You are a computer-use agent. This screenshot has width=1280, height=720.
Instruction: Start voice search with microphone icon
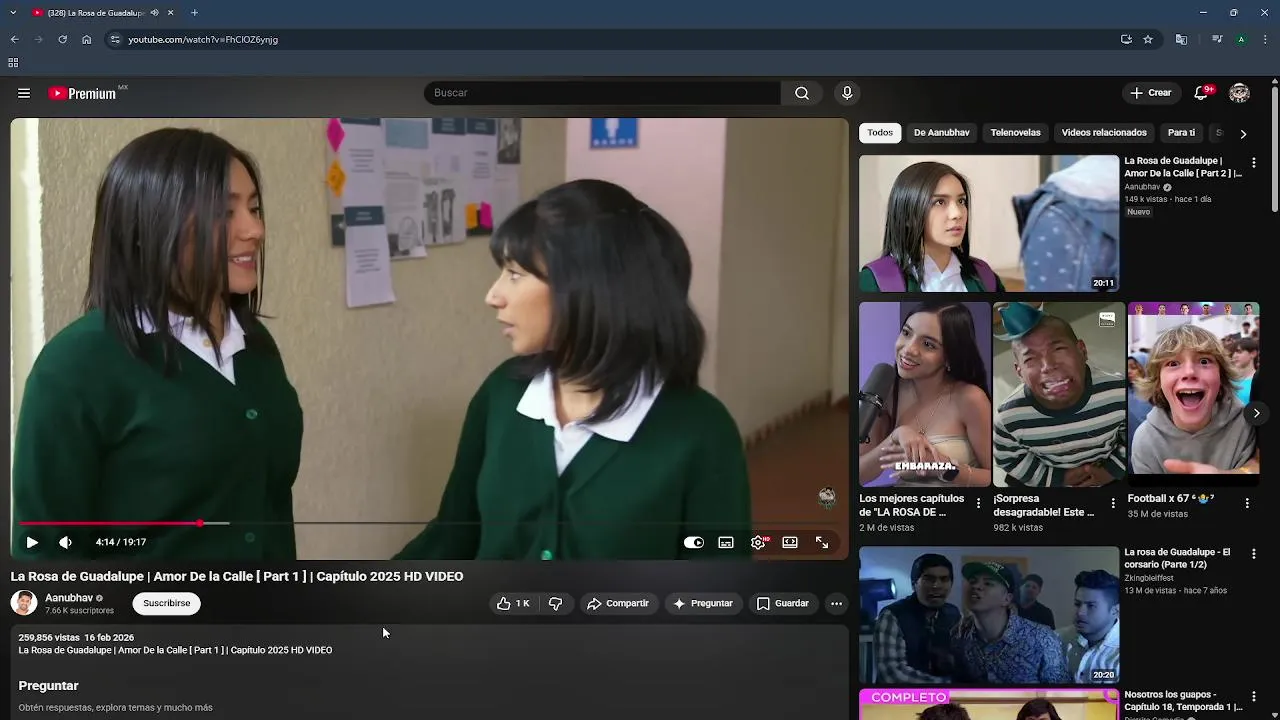pos(847,93)
